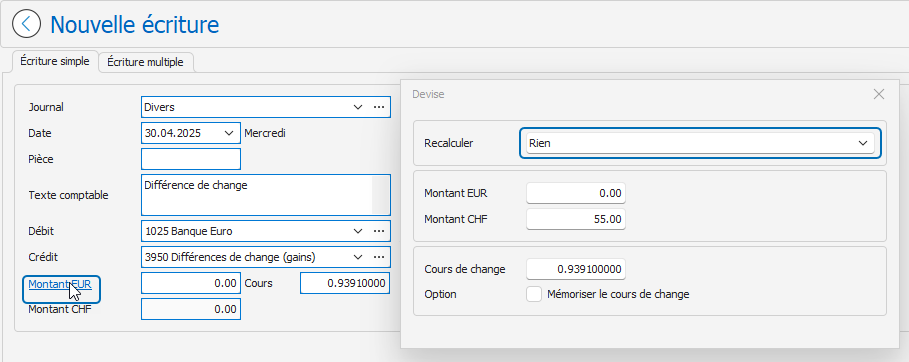Screen dimensions: 909x362
Task: Click the Texte comptable text area
Action: (x=266, y=195)
